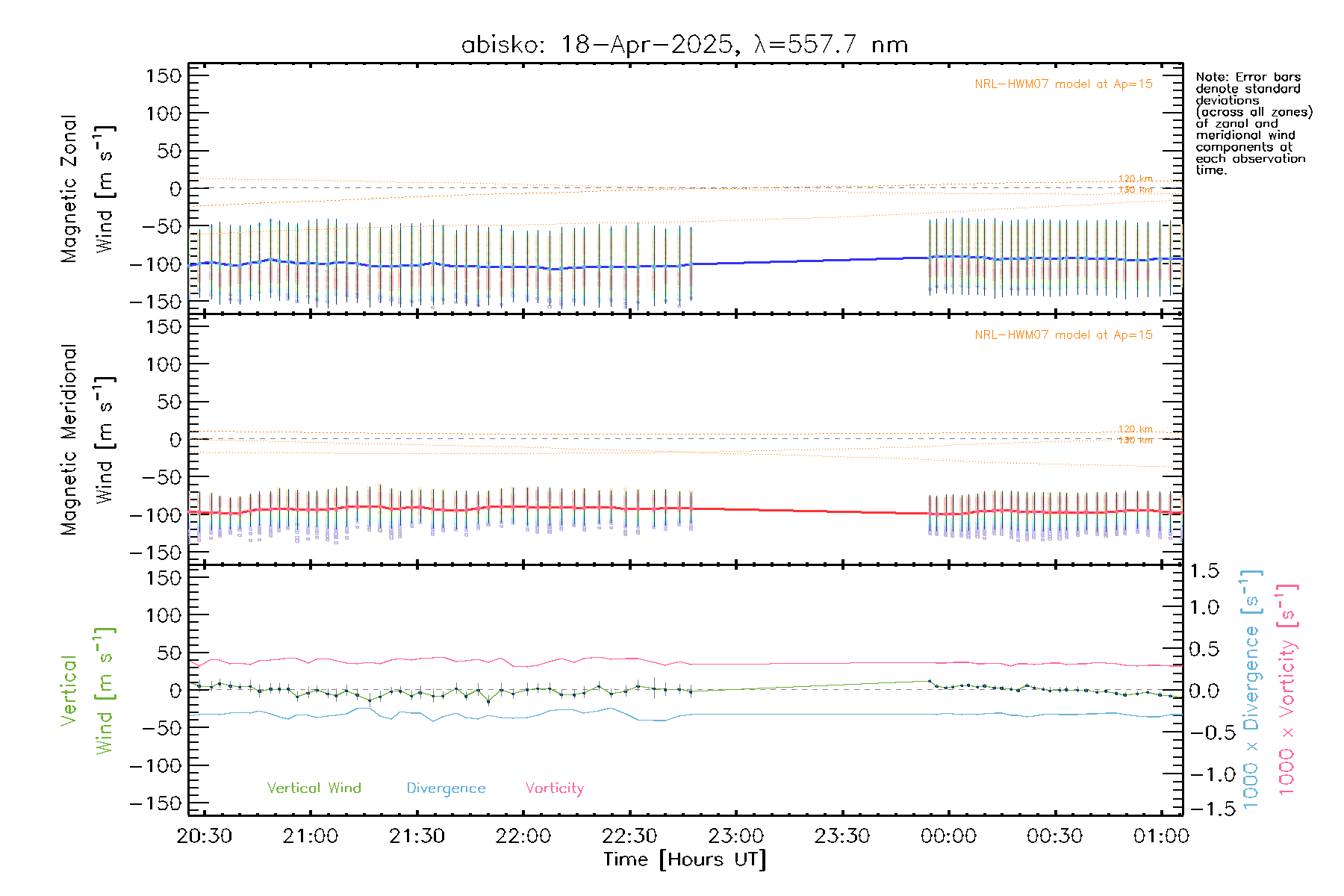Click "NRL-HWM07 model at Ap=15" in zonal panel
The width and height of the screenshot is (1344, 896).
[1063, 84]
